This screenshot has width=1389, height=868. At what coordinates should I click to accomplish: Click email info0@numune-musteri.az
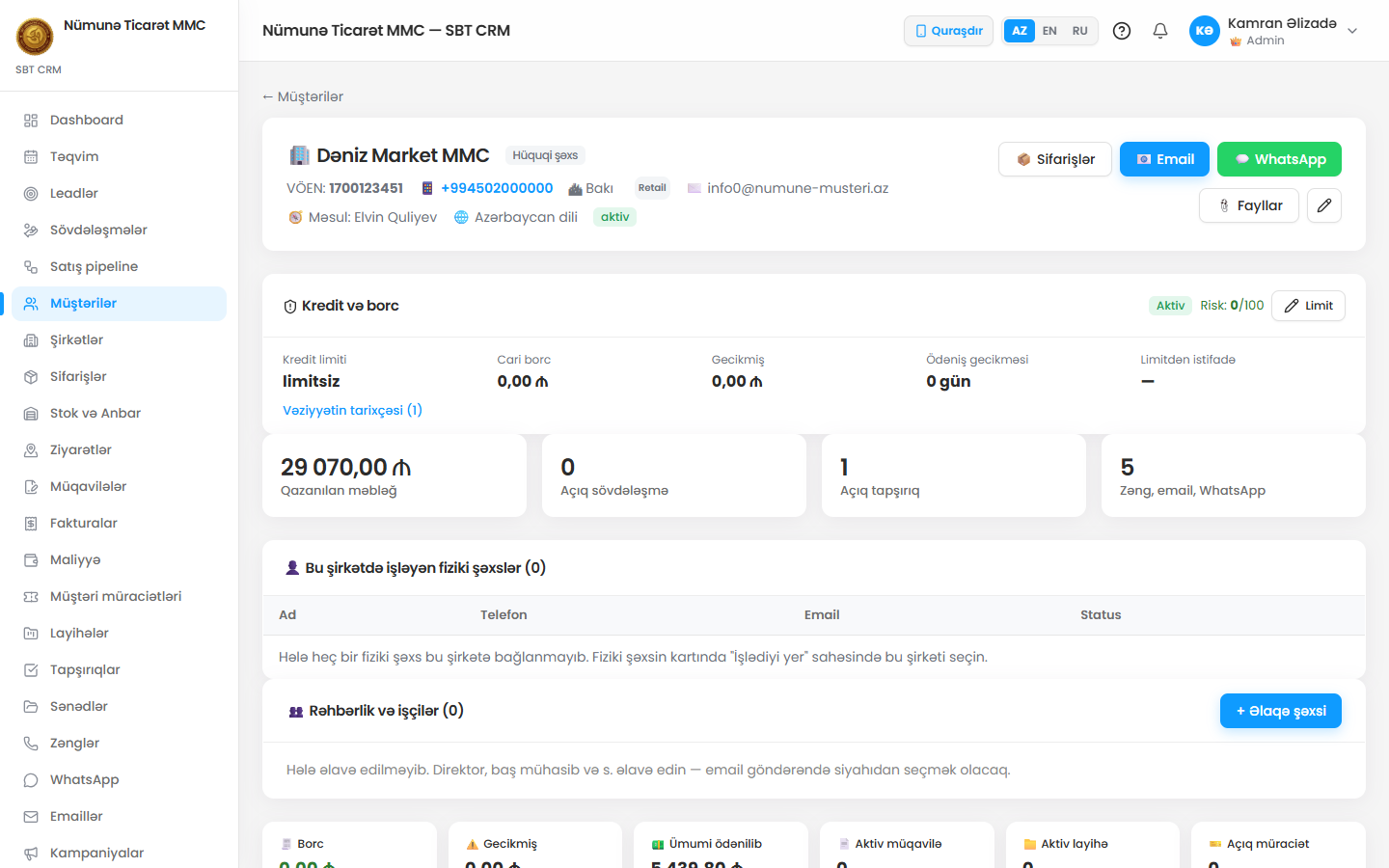coord(798,188)
